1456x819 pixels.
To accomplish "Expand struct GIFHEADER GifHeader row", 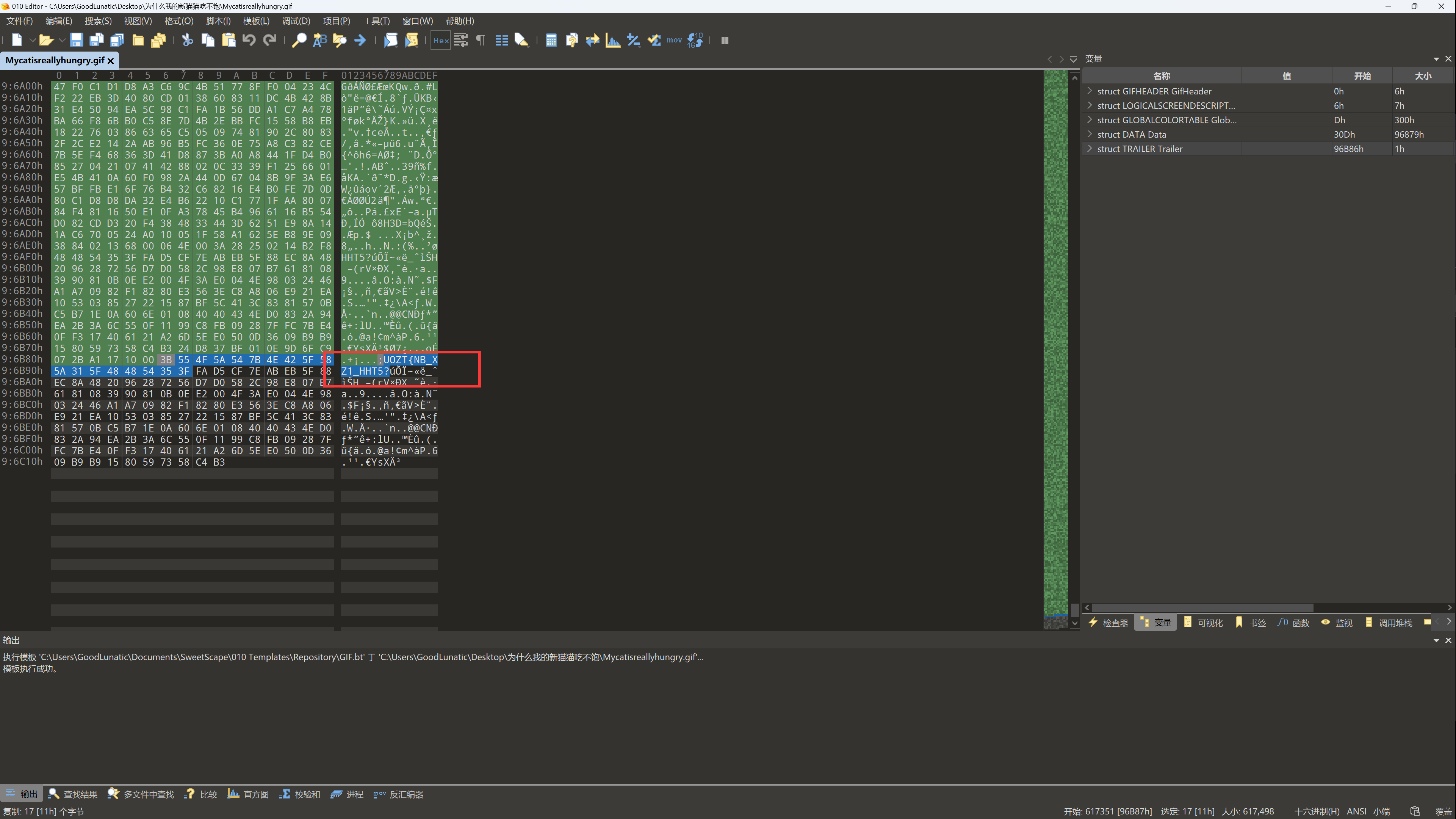I will [x=1089, y=91].
